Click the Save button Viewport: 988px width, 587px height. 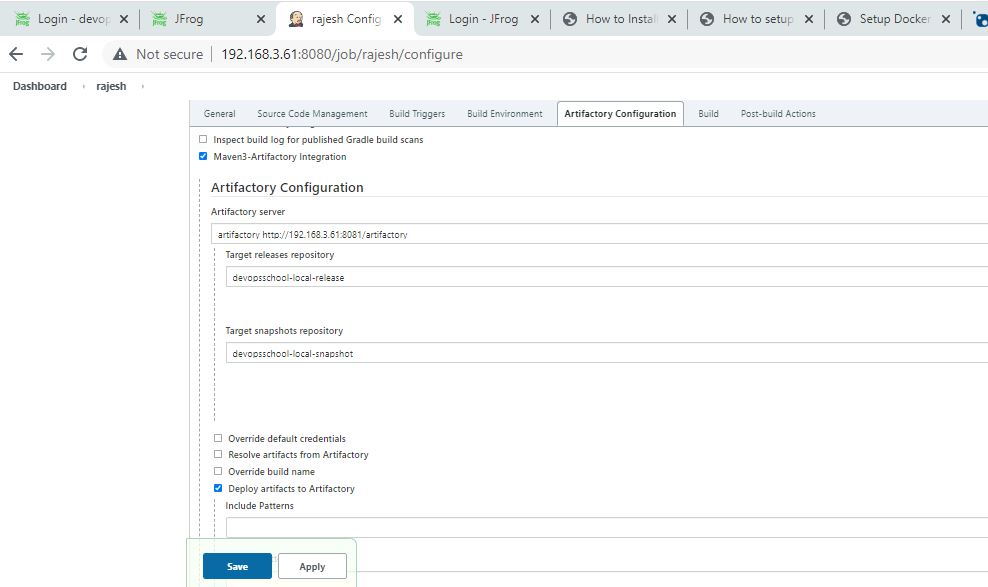pos(237,566)
